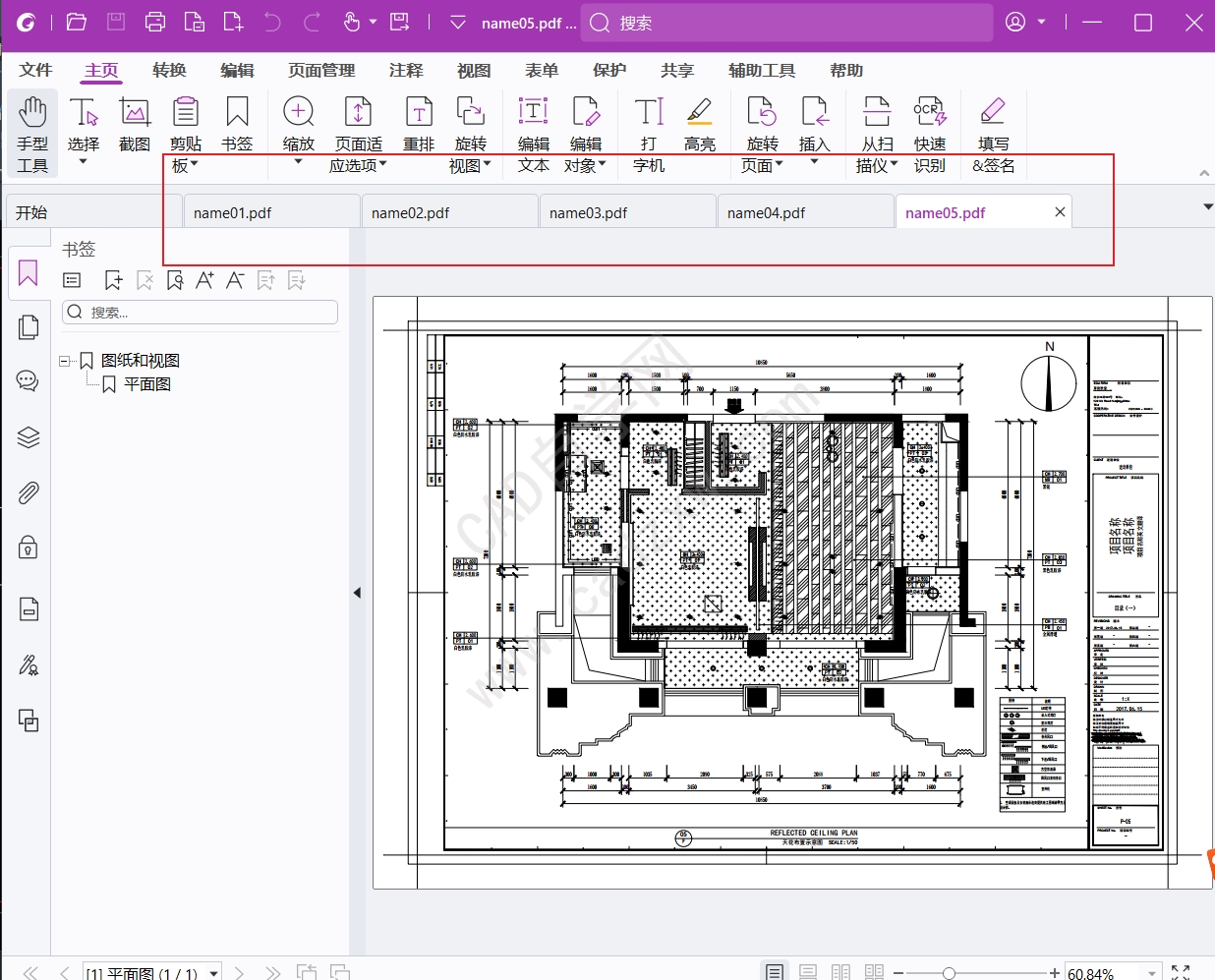Click the bookmark search input field
This screenshot has width=1215, height=980.
coord(200,313)
